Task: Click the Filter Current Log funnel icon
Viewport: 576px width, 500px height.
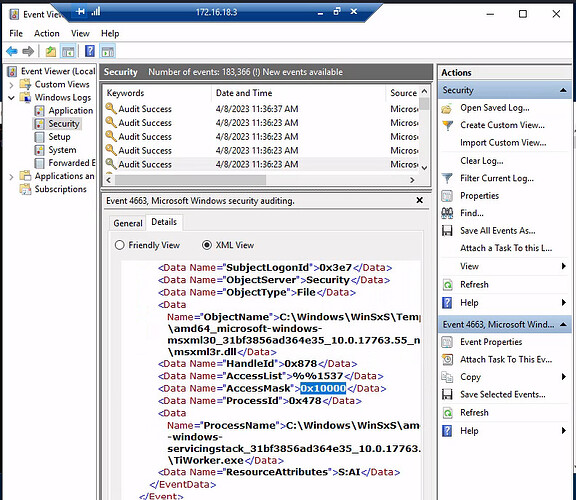Action: (447, 178)
